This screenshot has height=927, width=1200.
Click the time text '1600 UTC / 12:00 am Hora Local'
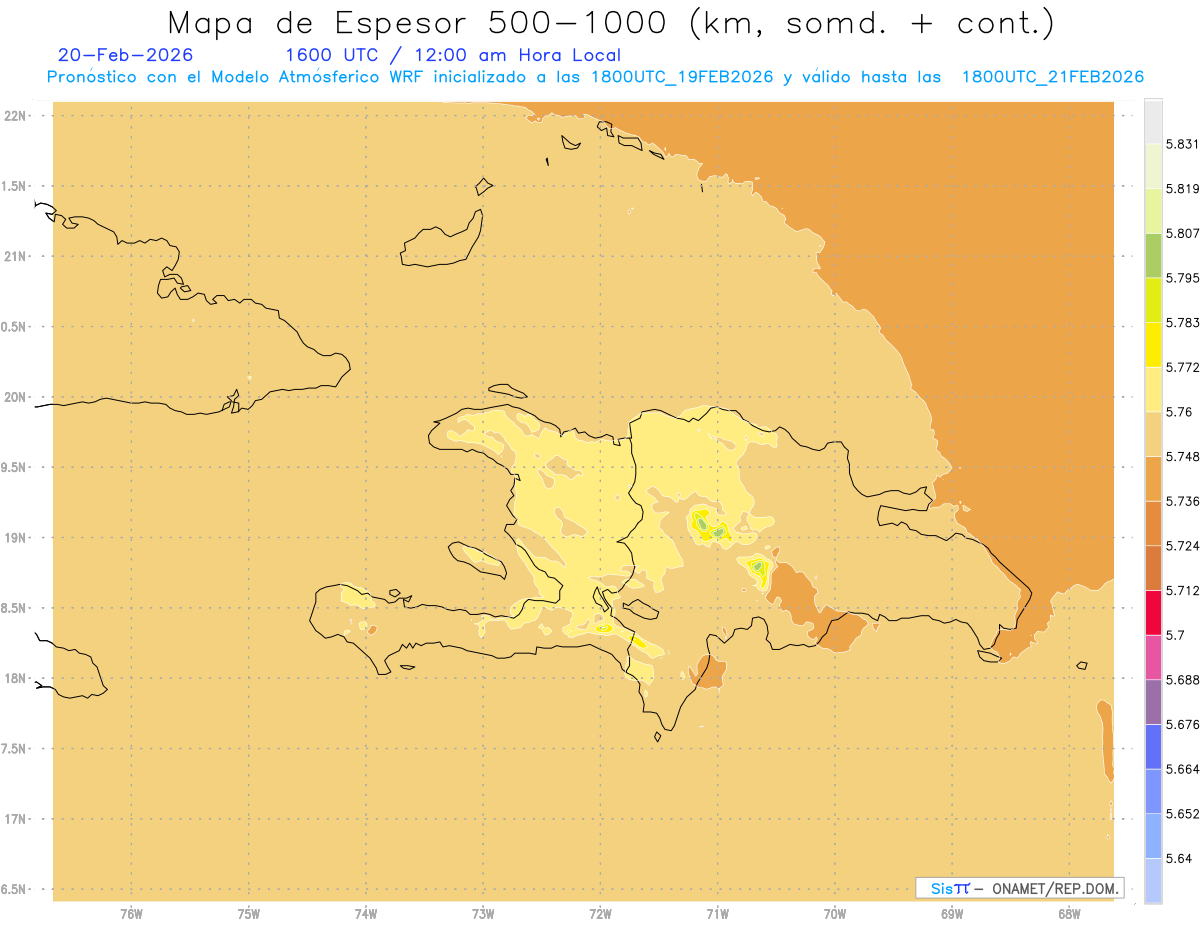point(453,55)
